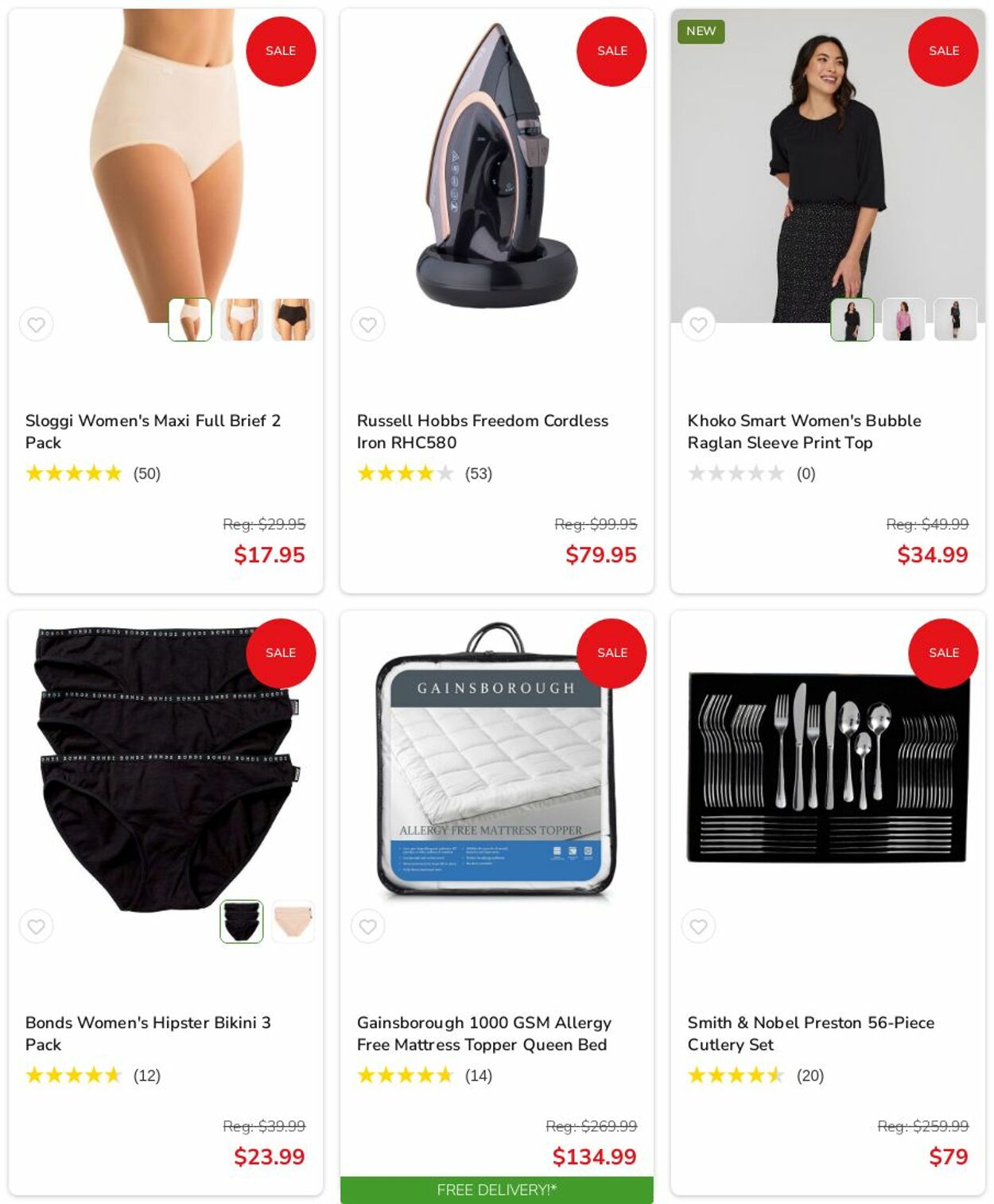Open Gainsborough 1000 GSM Mattress Topper link
Screen dimensions: 994x1204
pyautogui.click(x=483, y=1033)
